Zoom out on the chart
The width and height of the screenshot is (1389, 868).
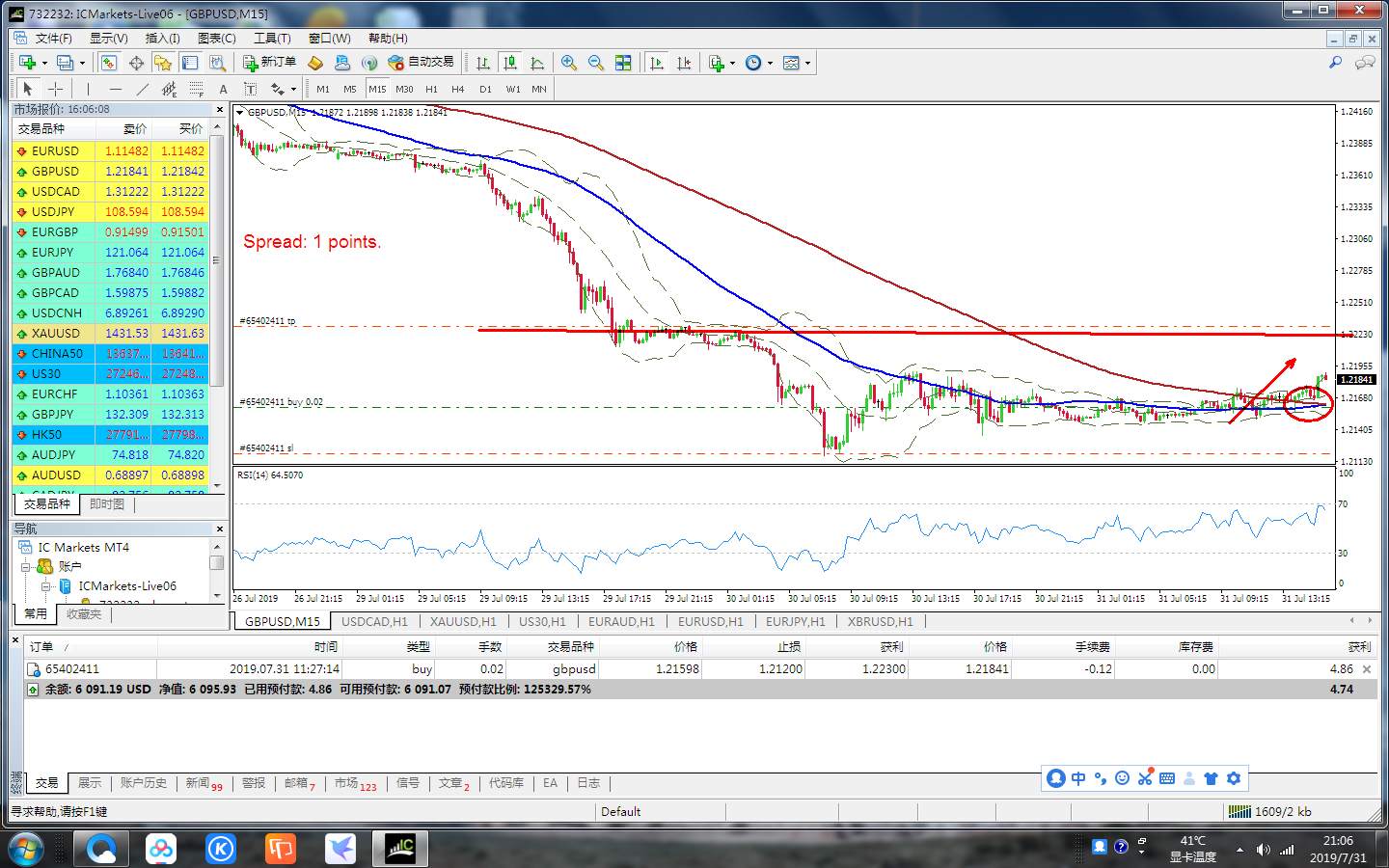coord(596,63)
